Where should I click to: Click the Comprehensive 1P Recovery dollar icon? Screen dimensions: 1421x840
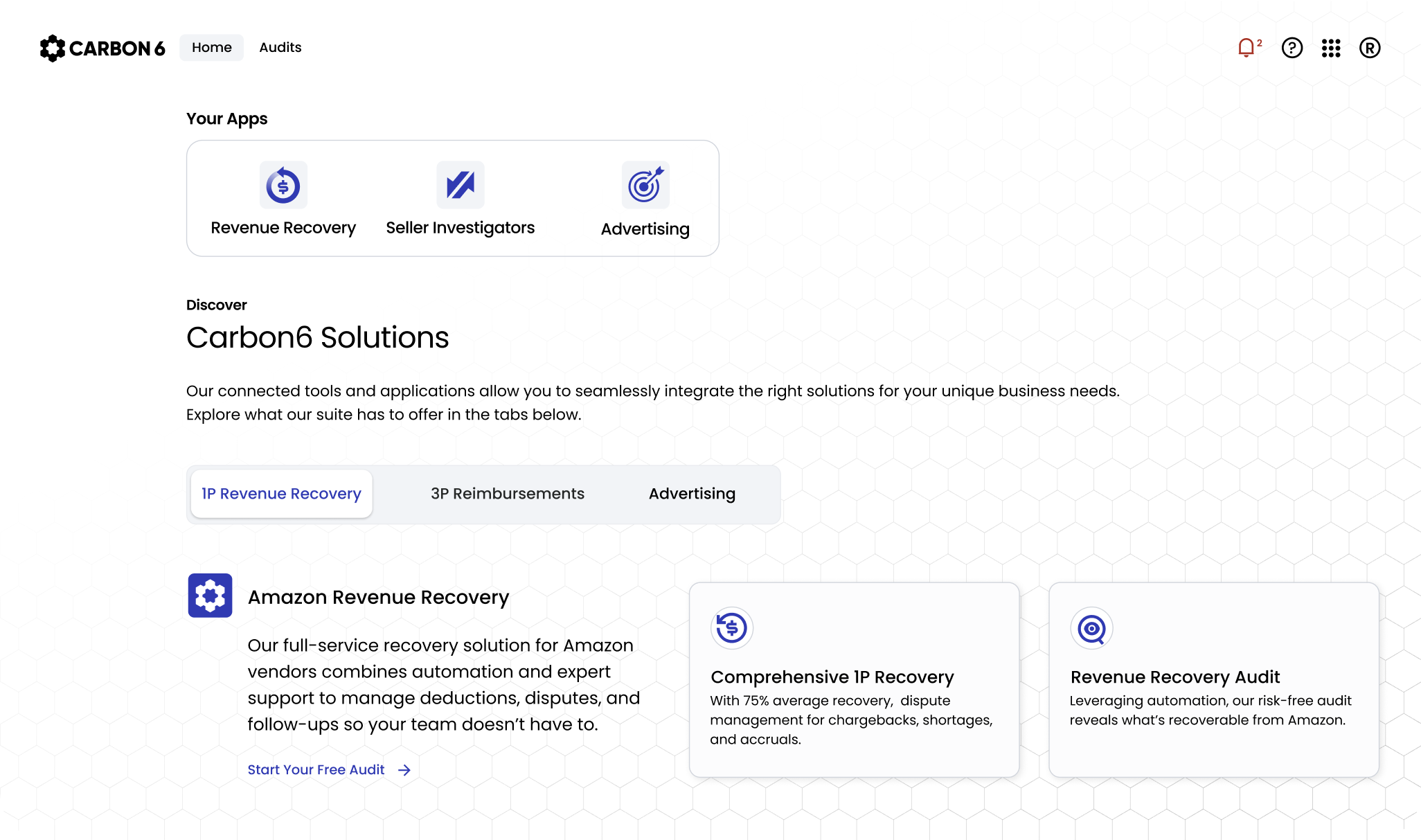click(732, 628)
